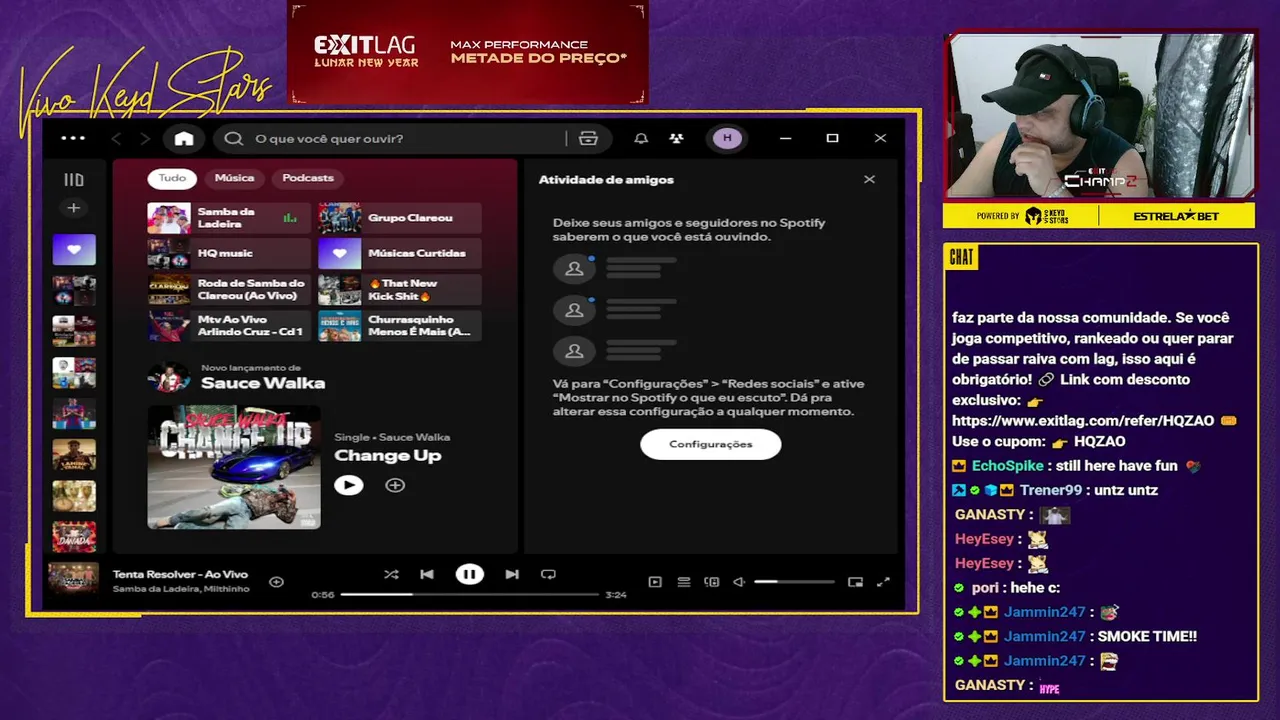Open the profile avatar H menu

point(727,138)
